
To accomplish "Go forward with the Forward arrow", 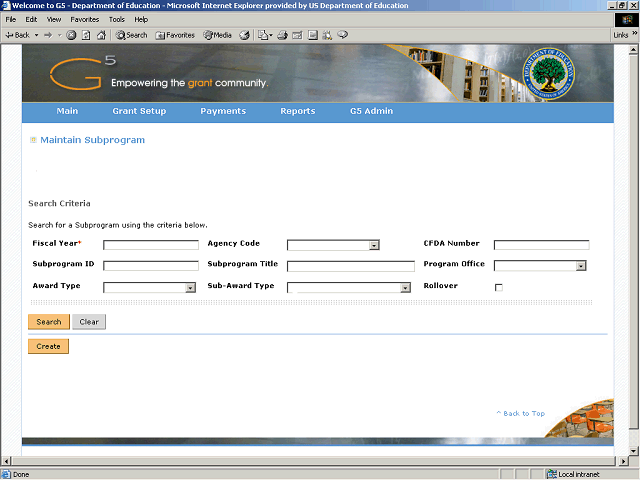I will (x=48, y=35).
